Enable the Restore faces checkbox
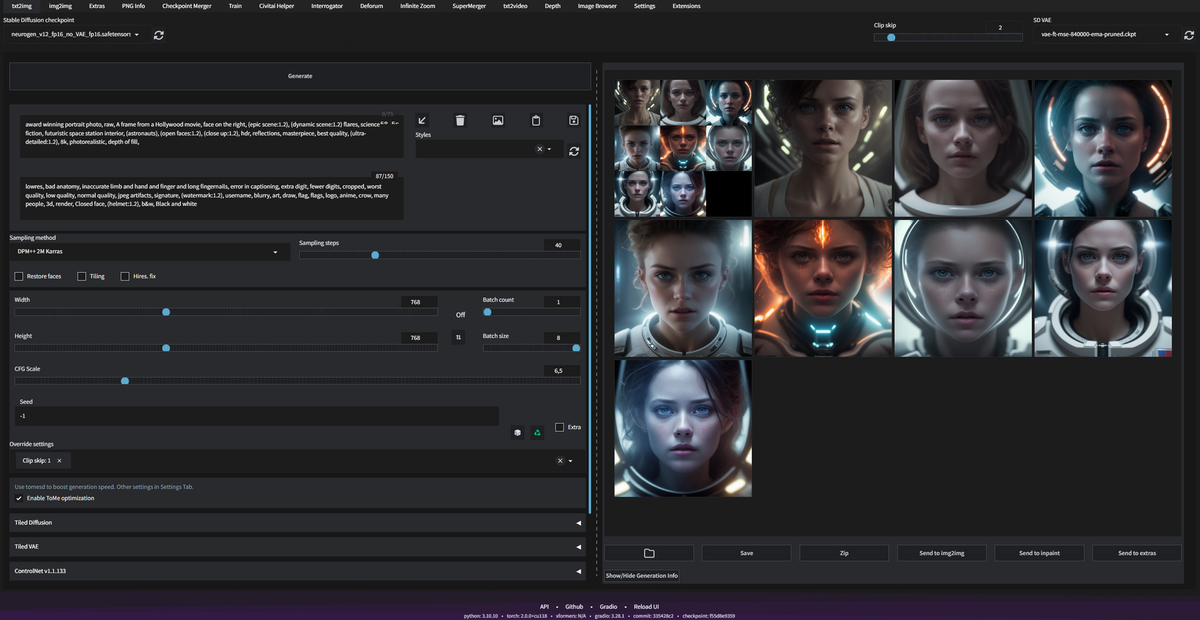Screen dimensions: 1200x620 [x=19, y=276]
